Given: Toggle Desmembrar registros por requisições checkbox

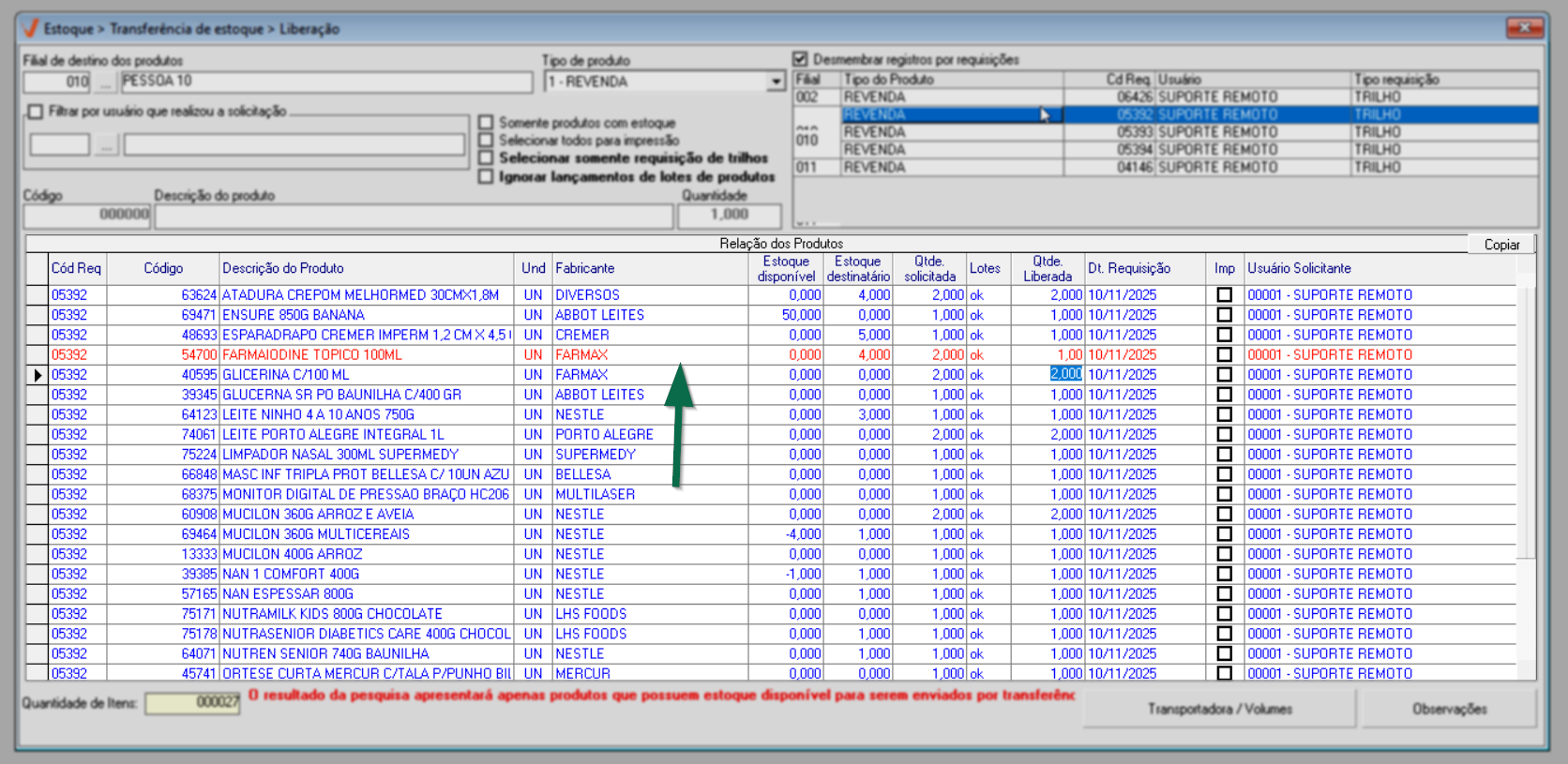Looking at the screenshot, I should pyautogui.click(x=800, y=59).
